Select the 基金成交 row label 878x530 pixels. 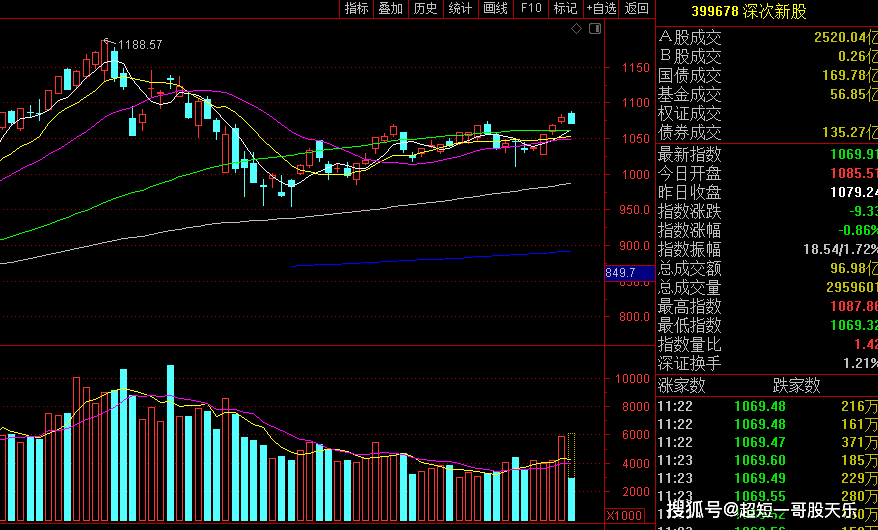click(x=689, y=95)
